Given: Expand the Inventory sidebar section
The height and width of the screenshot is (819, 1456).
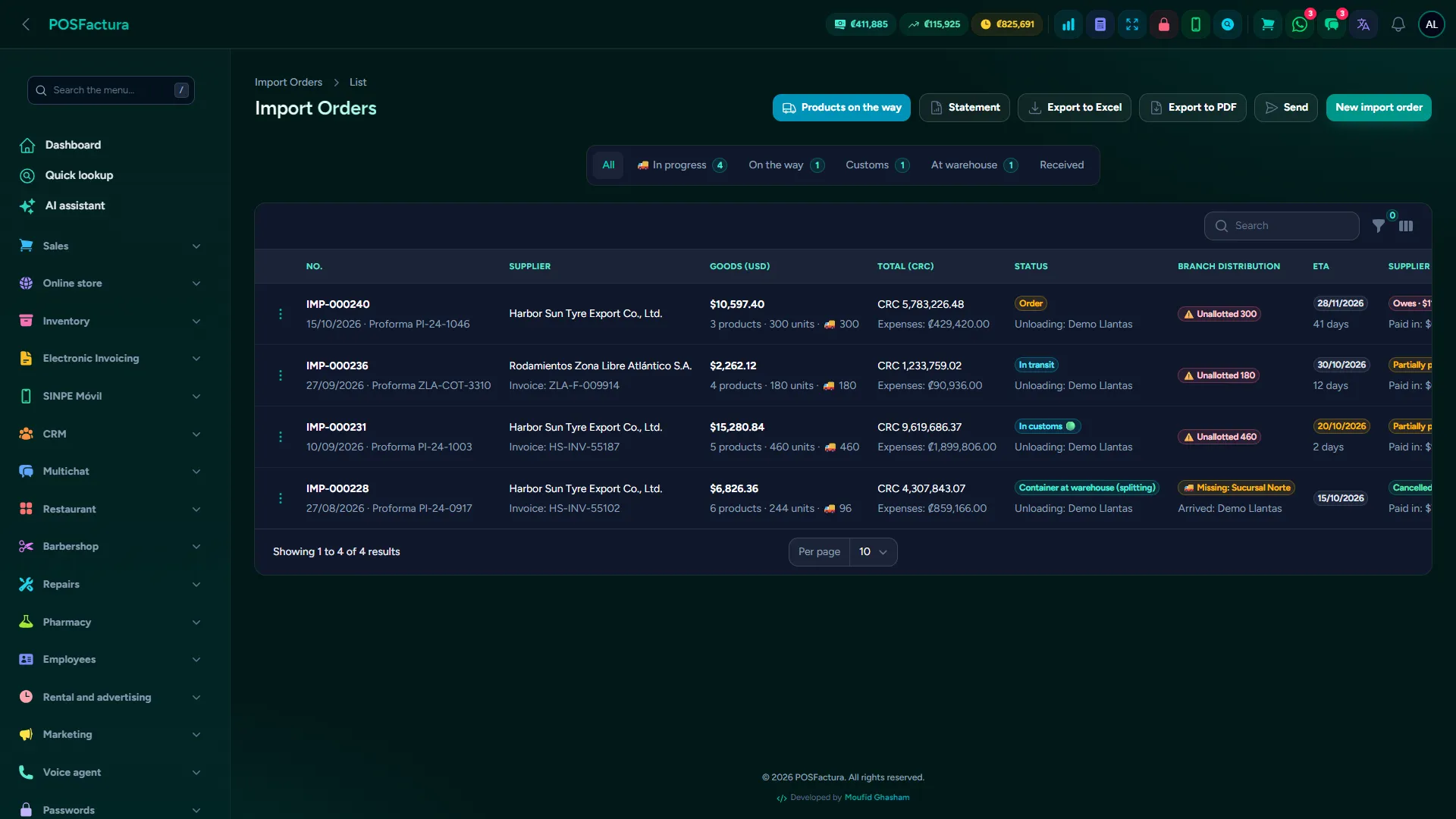Looking at the screenshot, I should click(111, 321).
